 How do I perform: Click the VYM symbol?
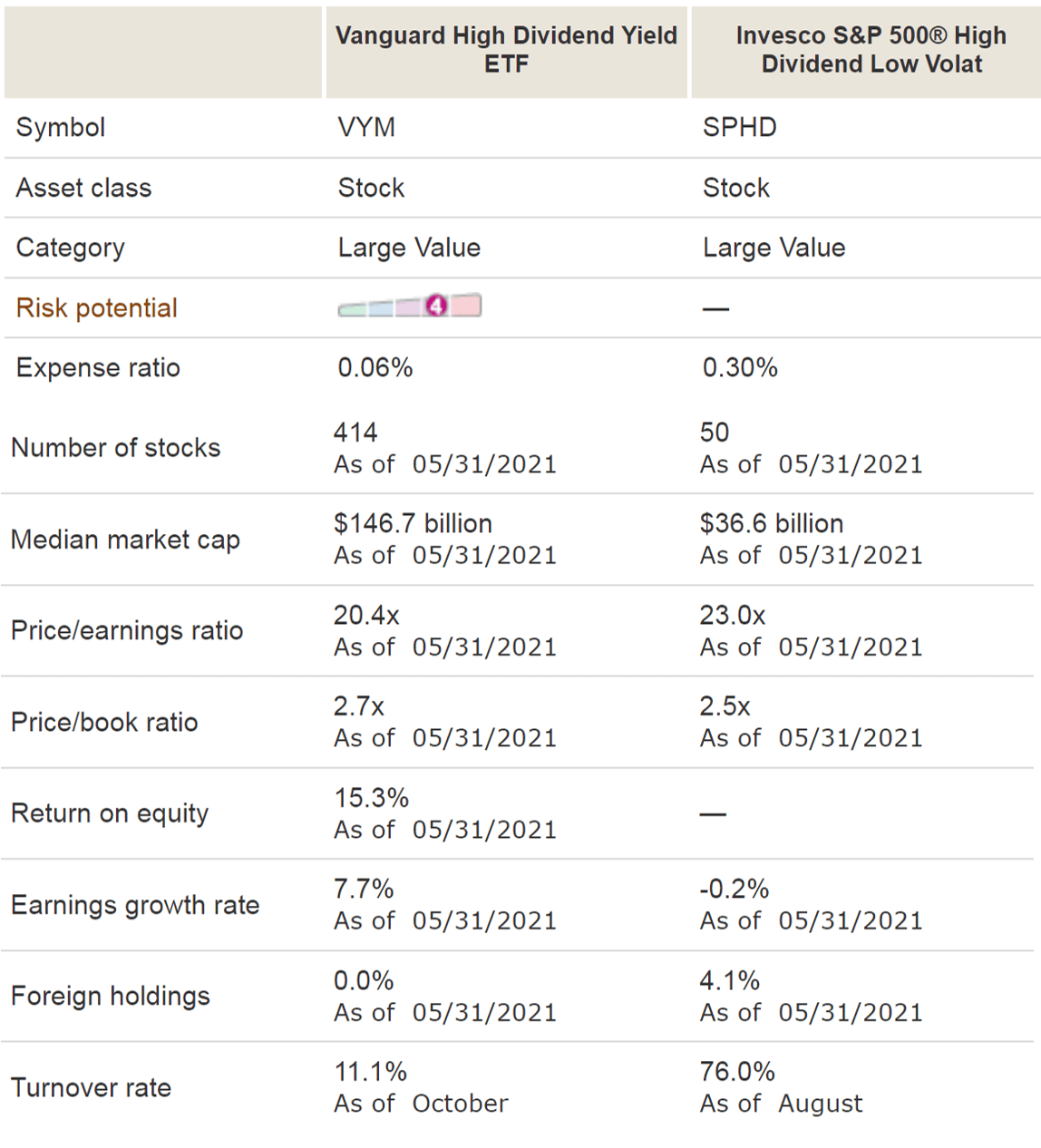(366, 127)
